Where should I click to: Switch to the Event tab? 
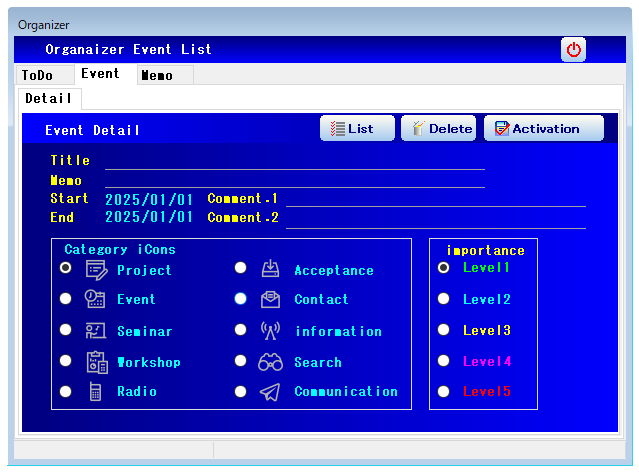pos(105,74)
